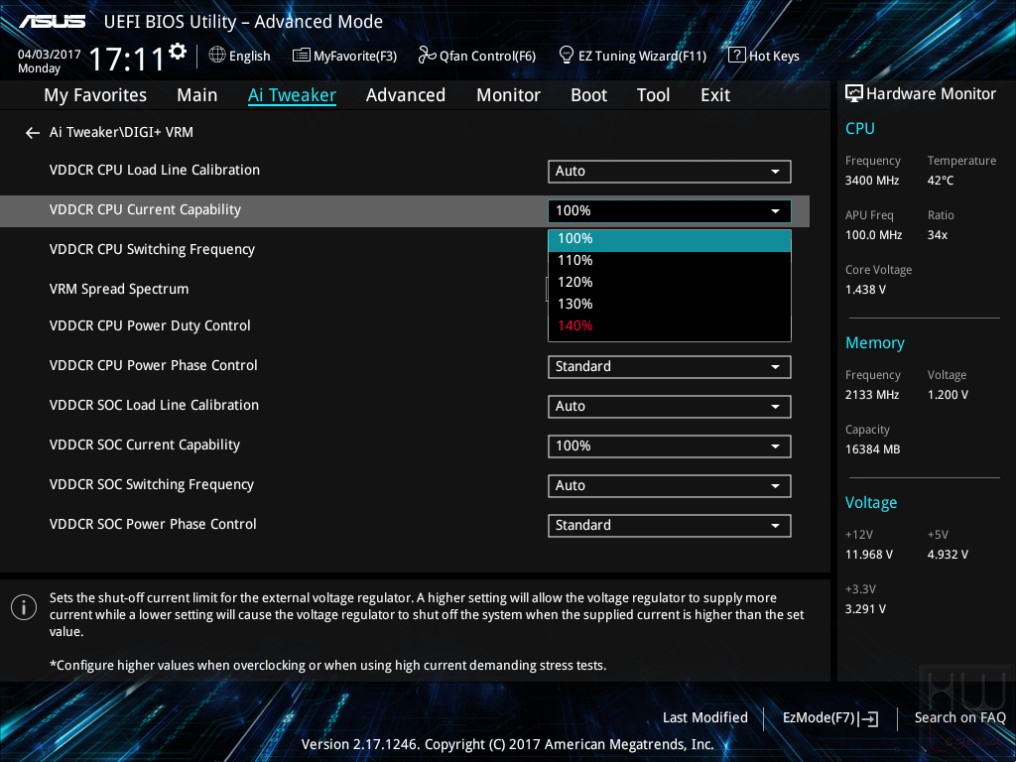Click the Ai Tweaker\DIGI+ VRM breadcrumb
Viewport: 1016px width, 762px height.
coord(121,132)
